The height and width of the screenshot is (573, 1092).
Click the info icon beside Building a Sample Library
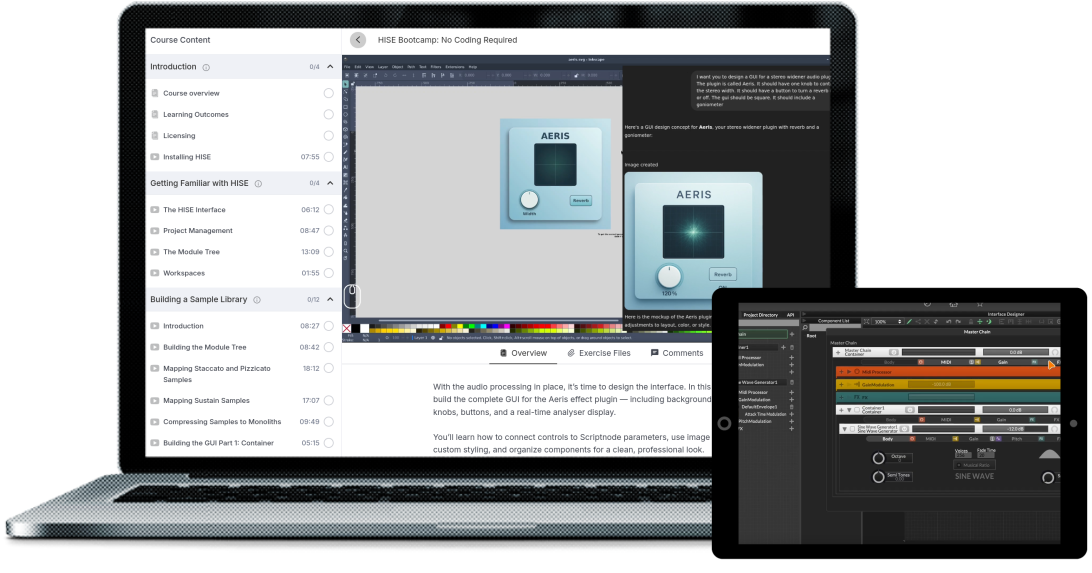tap(257, 300)
